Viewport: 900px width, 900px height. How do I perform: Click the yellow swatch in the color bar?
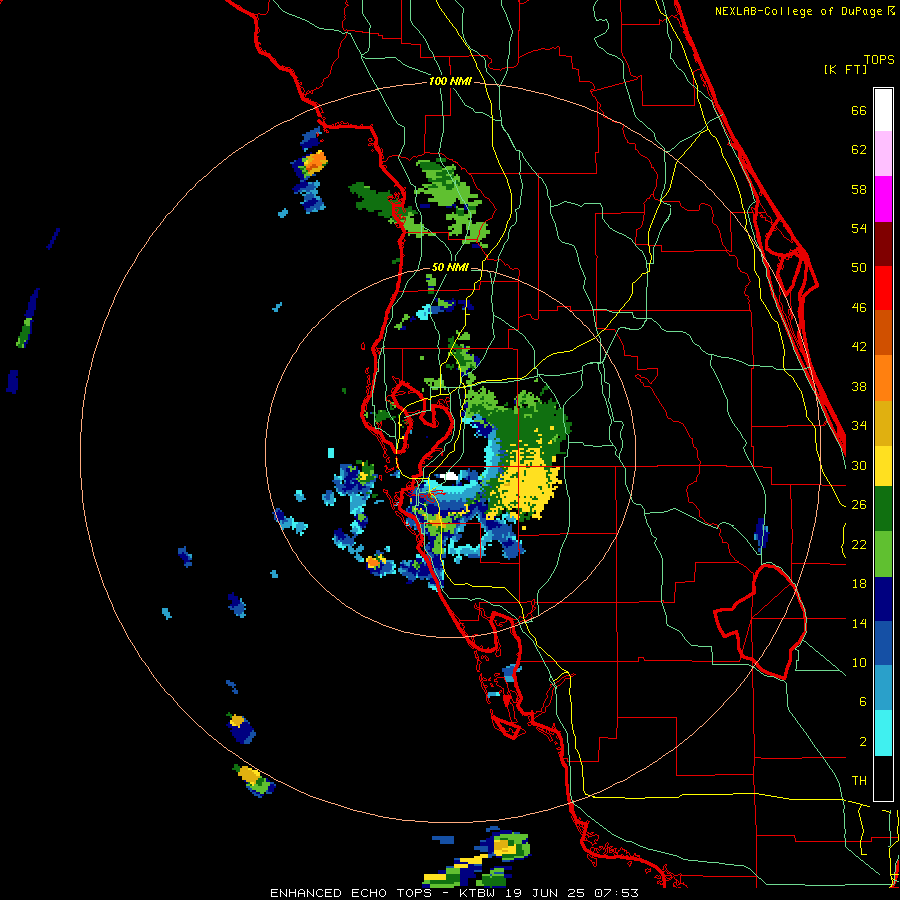point(883,465)
